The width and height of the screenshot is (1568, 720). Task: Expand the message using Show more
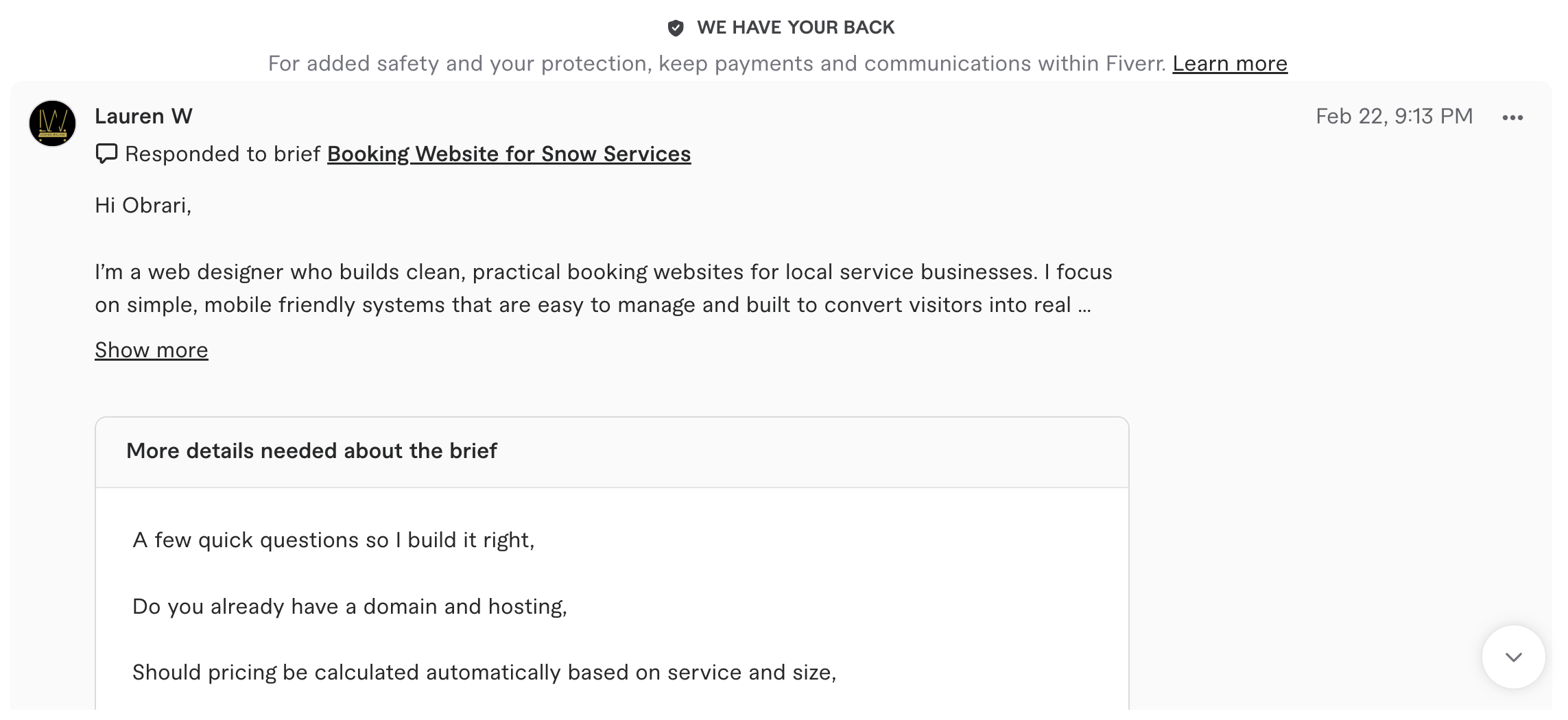click(152, 350)
